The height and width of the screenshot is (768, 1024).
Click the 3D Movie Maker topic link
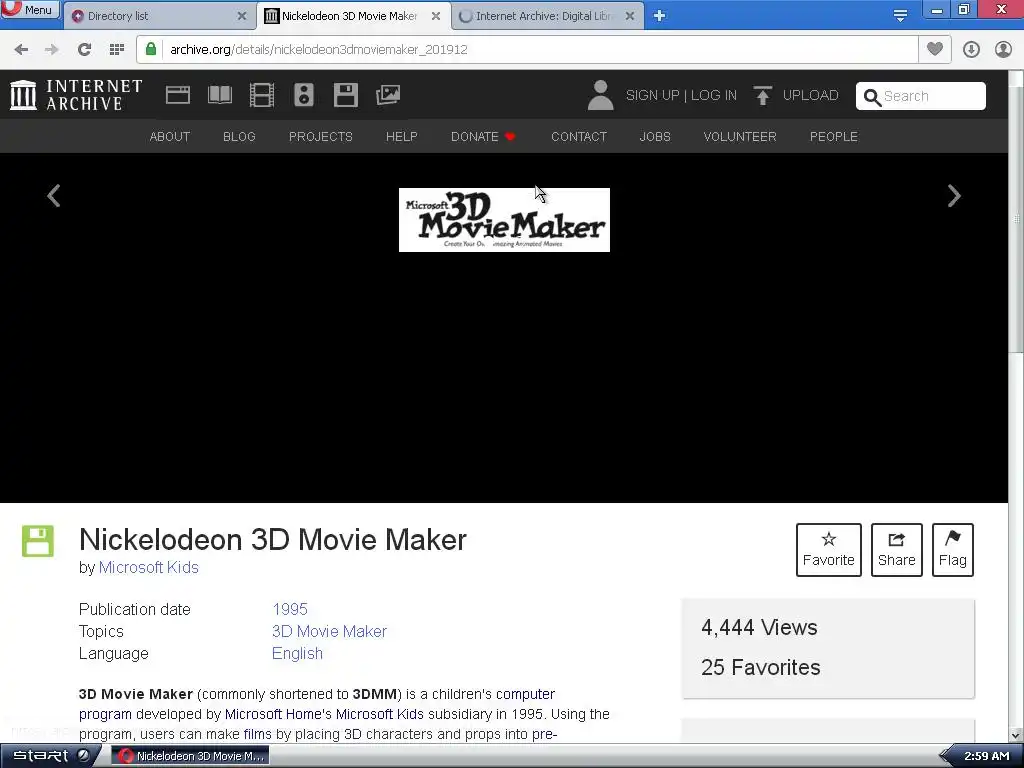(x=329, y=632)
